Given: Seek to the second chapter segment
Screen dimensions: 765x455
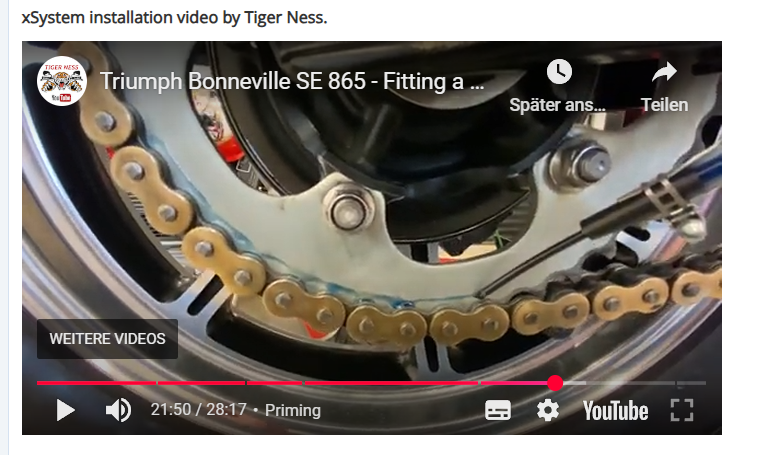Looking at the screenshot, I should tap(201, 383).
